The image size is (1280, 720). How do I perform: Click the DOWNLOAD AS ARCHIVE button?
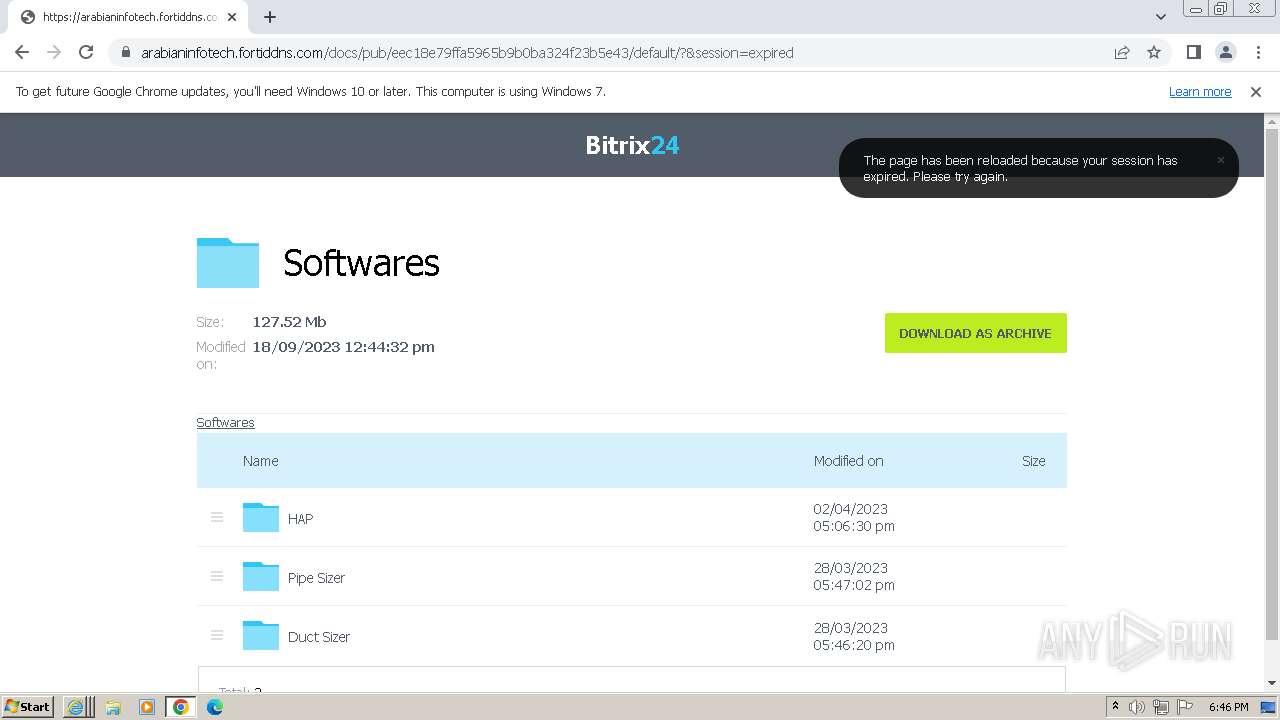click(975, 333)
